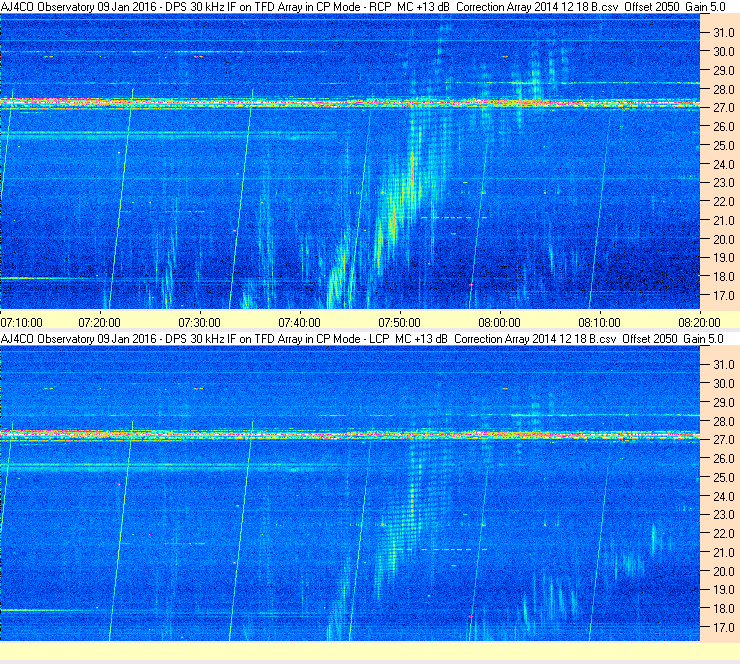Click the bright 27.3 MHz band in LCP spectrogram
Screen dimensions: 740x664
click(x=350, y=435)
